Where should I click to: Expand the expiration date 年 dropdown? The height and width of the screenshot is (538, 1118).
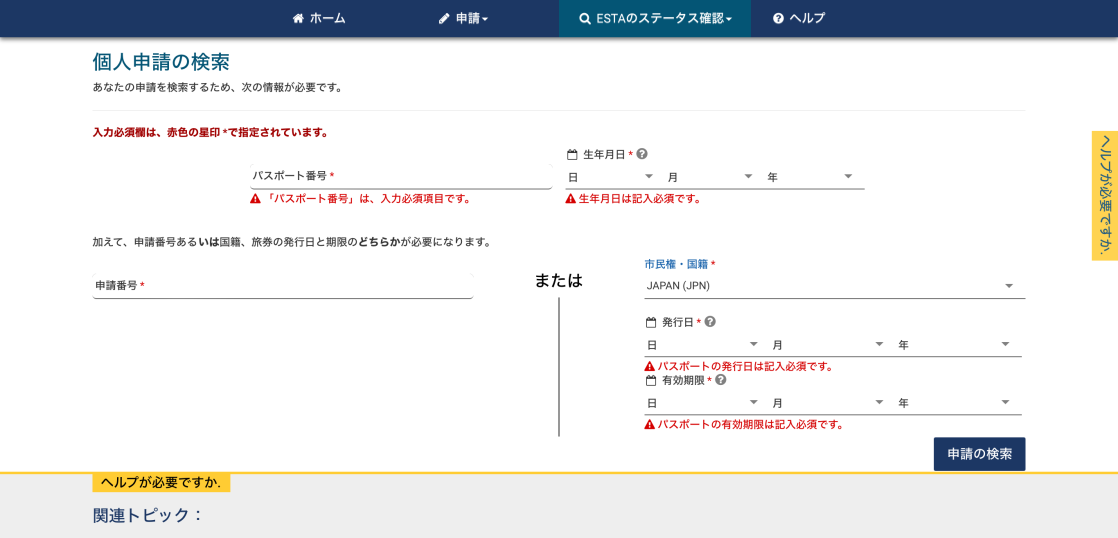point(956,403)
